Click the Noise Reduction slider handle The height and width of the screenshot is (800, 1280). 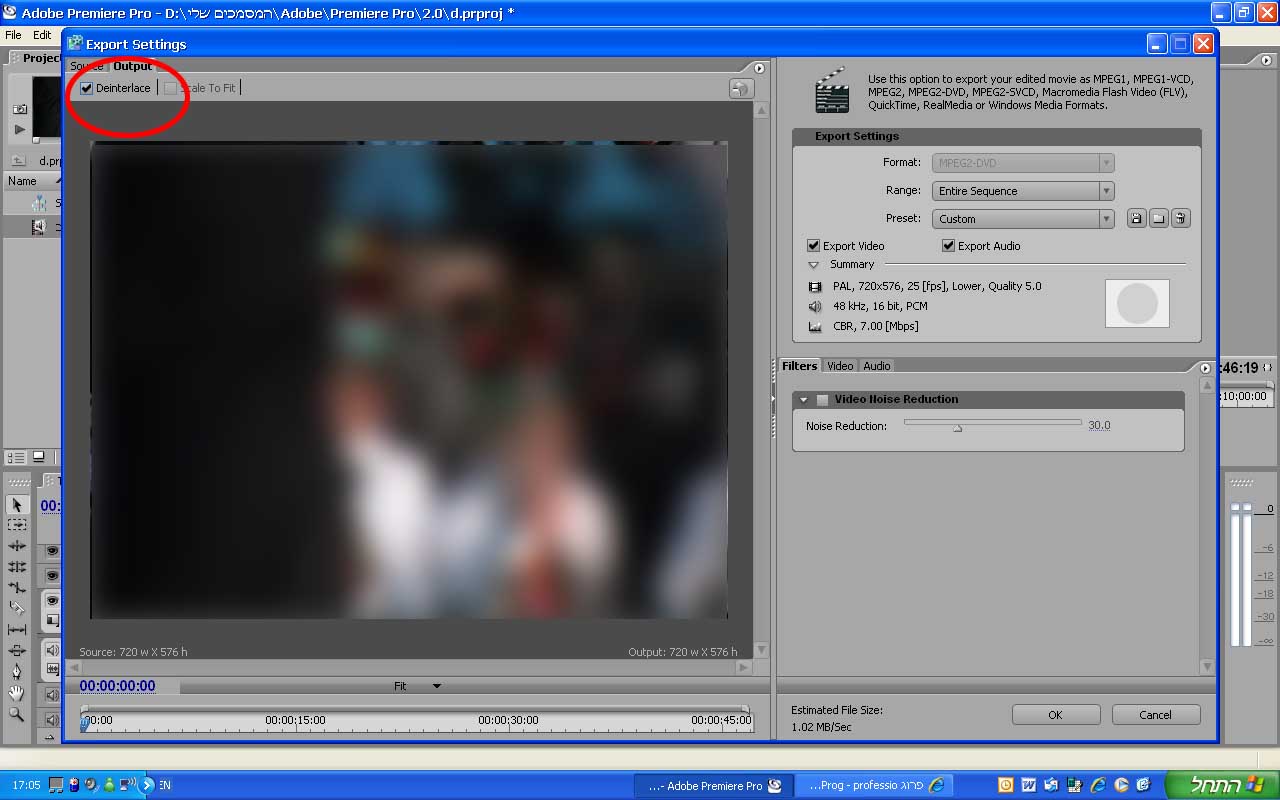coord(957,427)
